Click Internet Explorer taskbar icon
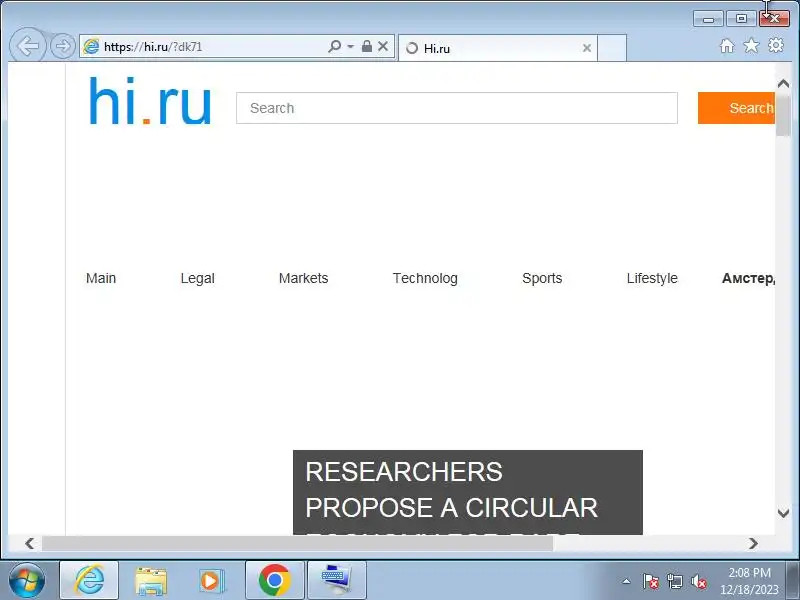Image resolution: width=800 pixels, height=600 pixels. coord(89,580)
